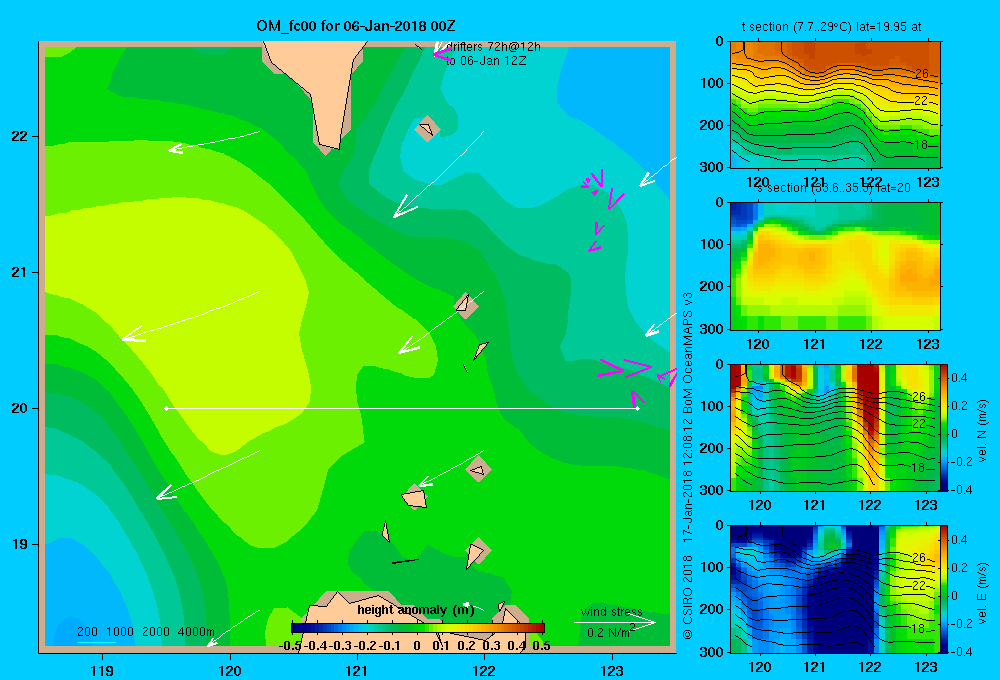Open the temperature section plot panel
Screen dimensions: 1000x680
pos(835,105)
